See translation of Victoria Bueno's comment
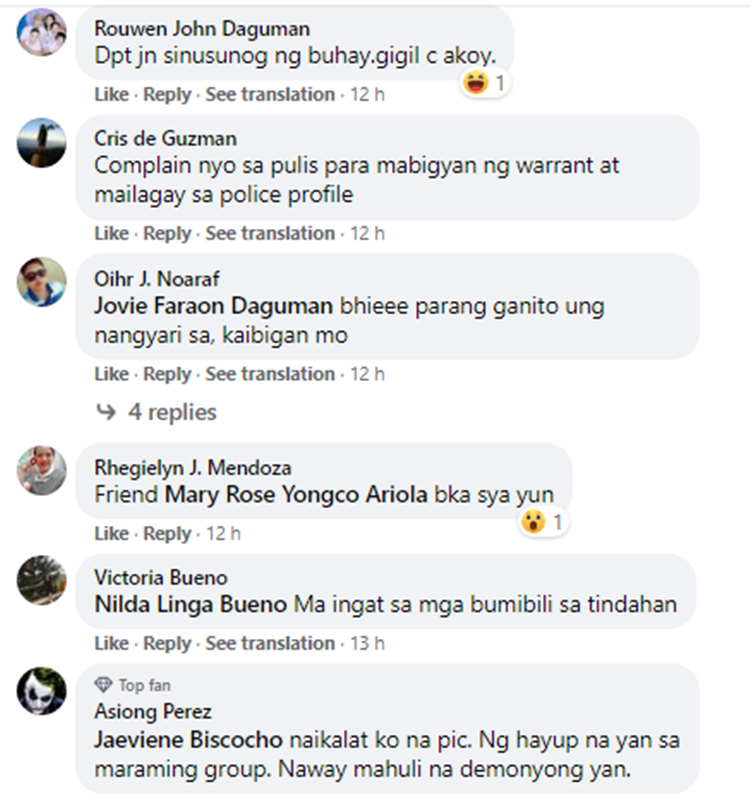The height and width of the screenshot is (796, 750). point(270,643)
